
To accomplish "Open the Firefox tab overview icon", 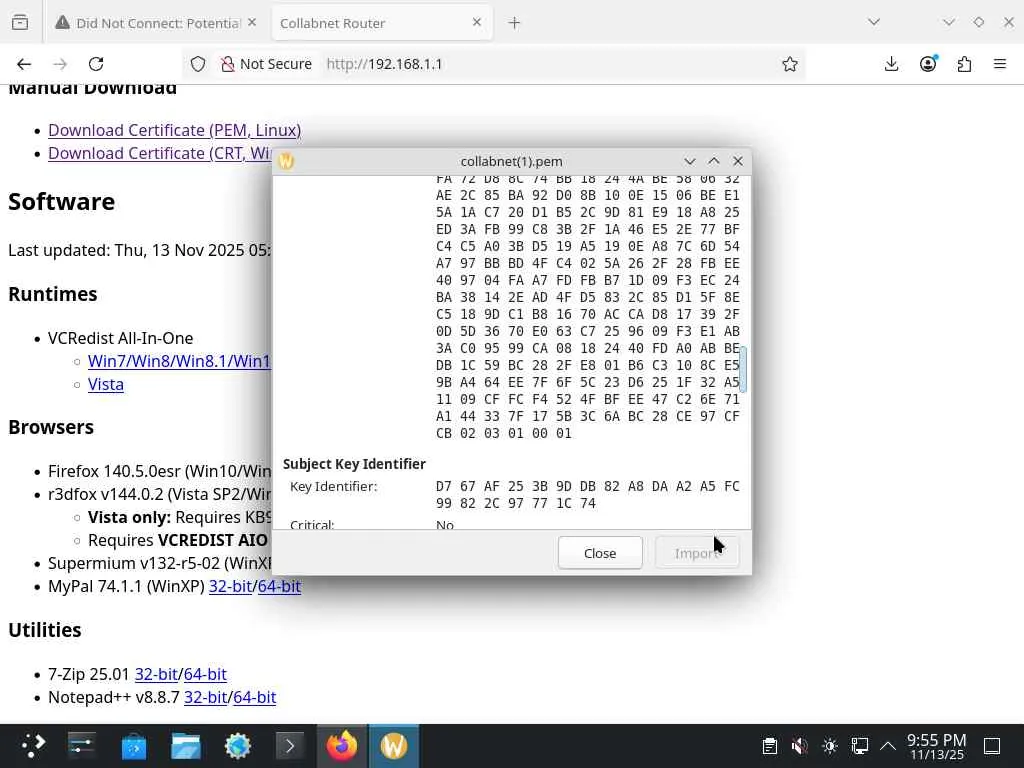I will (x=20, y=23).
